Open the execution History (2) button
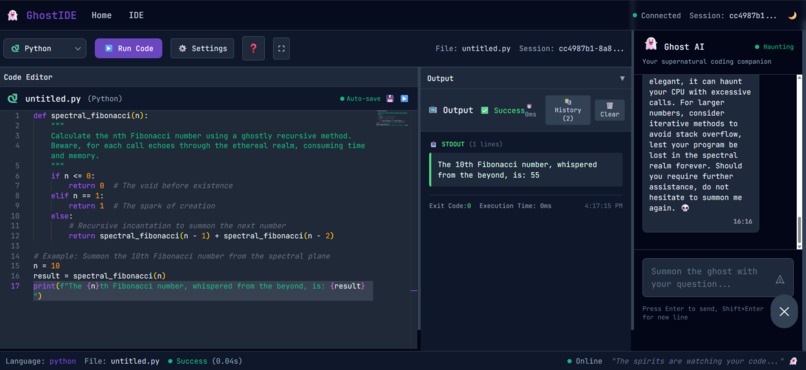Viewport: 806px width, 370px height. point(567,110)
